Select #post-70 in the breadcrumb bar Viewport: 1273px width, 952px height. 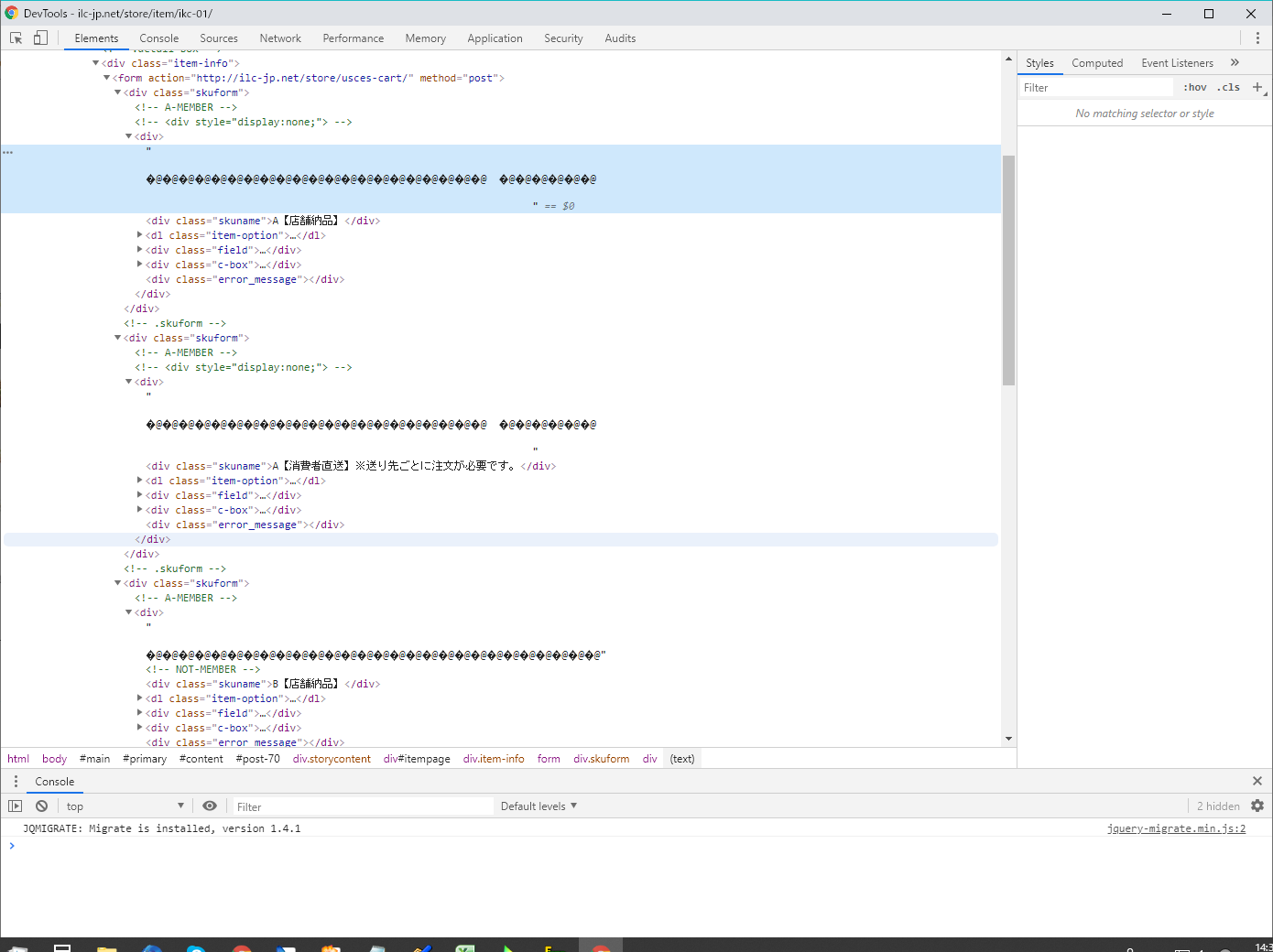(x=258, y=759)
